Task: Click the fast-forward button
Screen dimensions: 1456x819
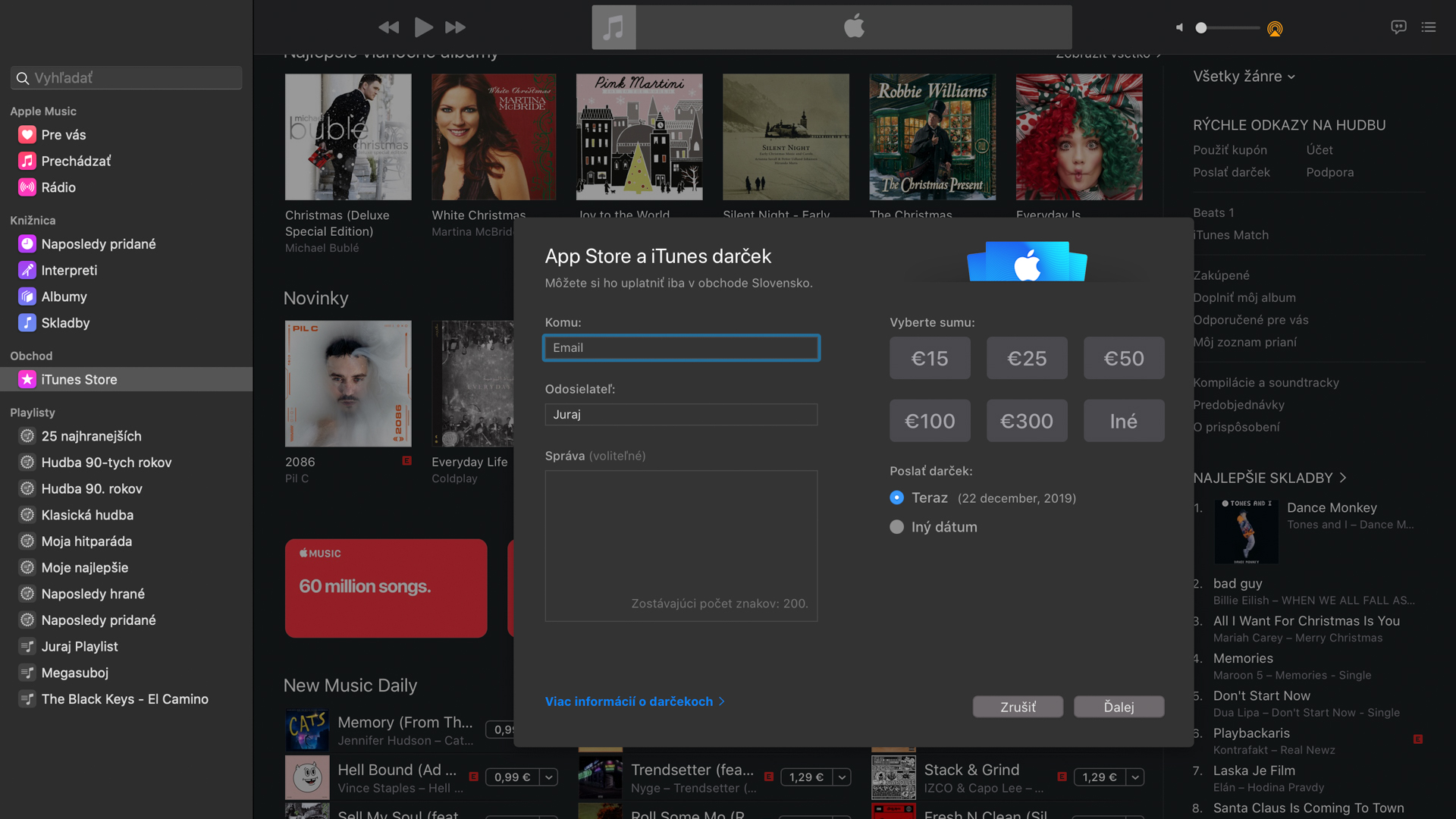Action: tap(455, 27)
